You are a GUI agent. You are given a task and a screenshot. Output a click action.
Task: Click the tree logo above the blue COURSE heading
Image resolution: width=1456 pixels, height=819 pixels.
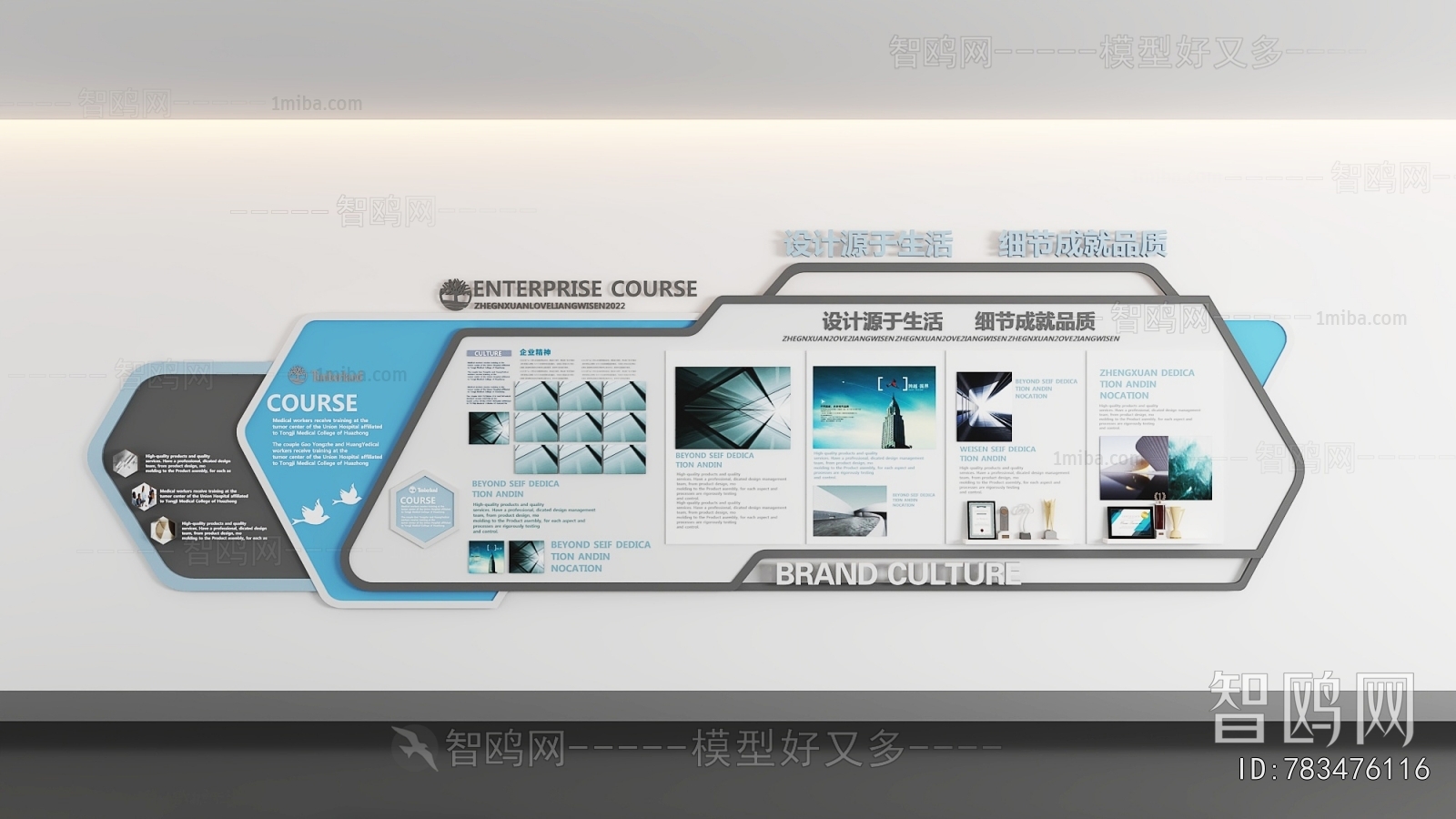click(298, 375)
